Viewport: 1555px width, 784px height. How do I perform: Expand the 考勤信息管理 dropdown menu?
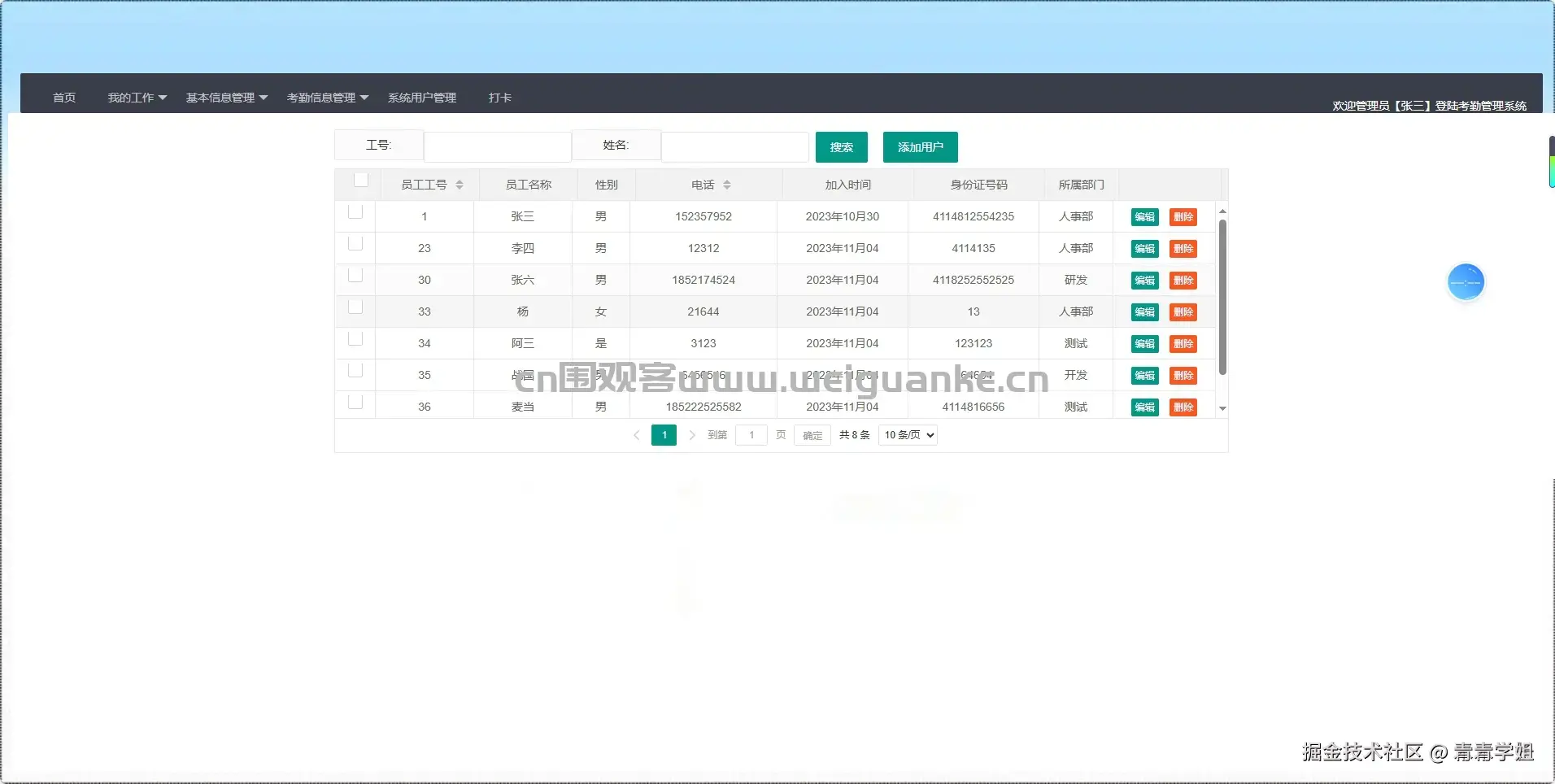[328, 98]
